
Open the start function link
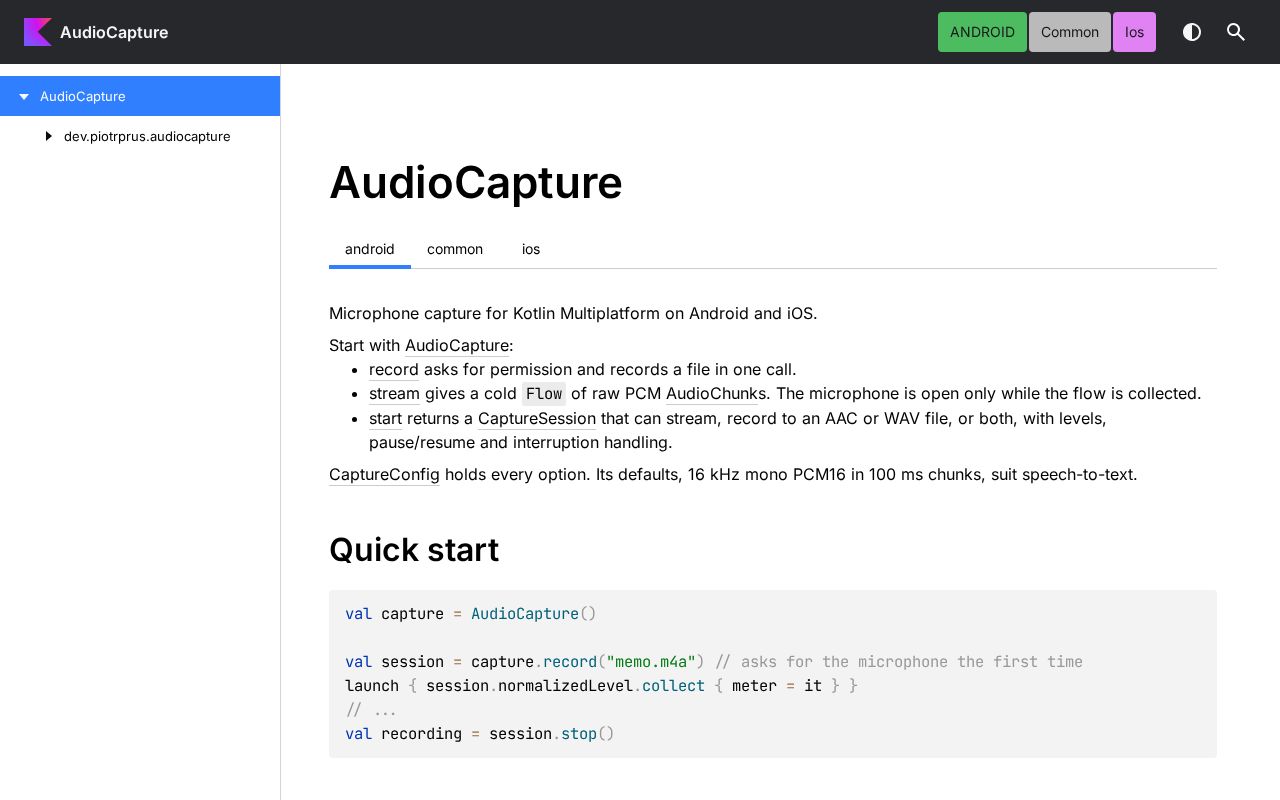coord(385,418)
